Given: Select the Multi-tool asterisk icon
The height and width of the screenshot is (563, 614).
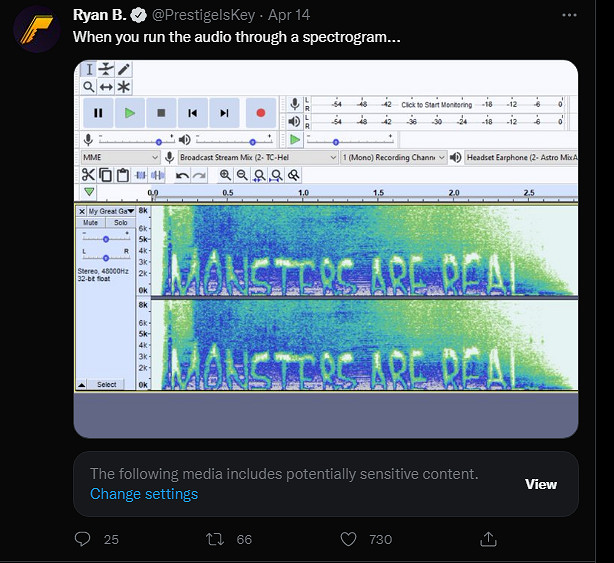Looking at the screenshot, I should 124,87.
